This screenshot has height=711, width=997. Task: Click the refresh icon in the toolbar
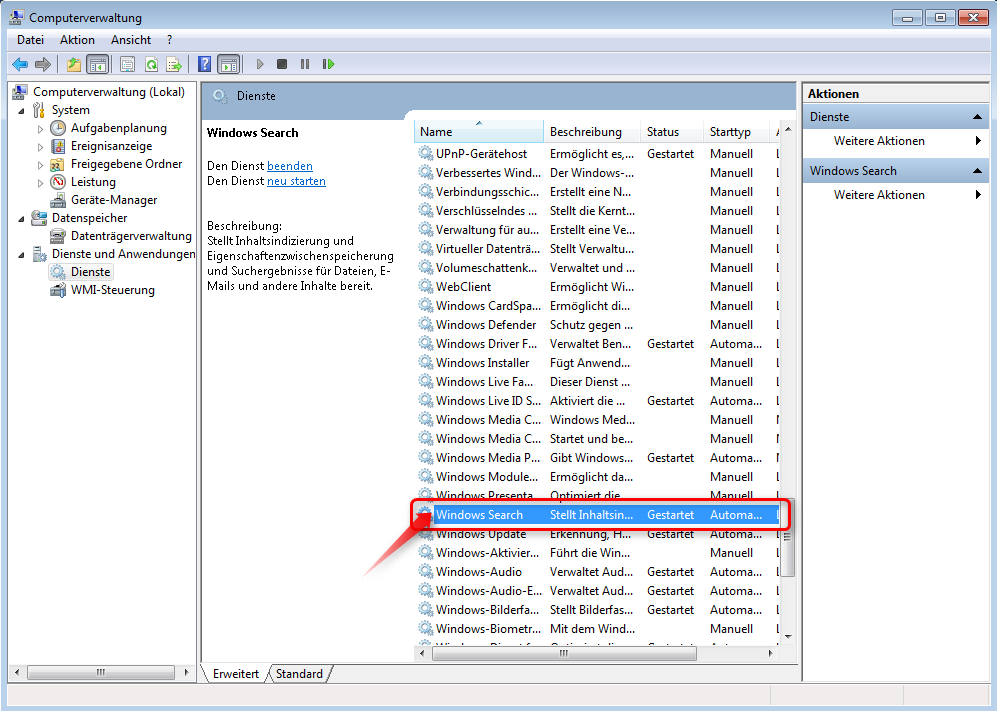tap(151, 64)
